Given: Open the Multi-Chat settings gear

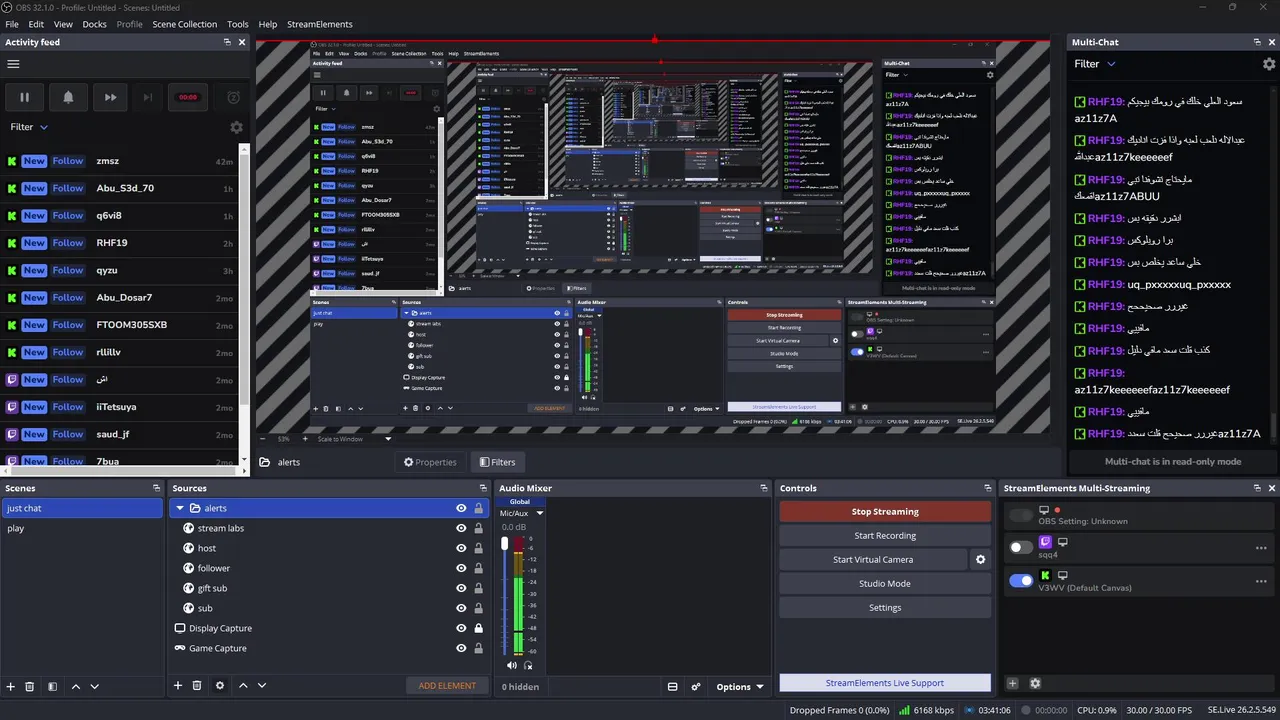Looking at the screenshot, I should (1269, 64).
